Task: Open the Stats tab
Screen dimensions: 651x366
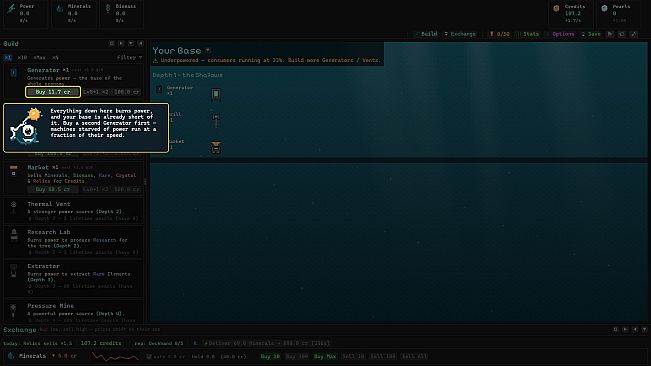Action: [x=528, y=34]
